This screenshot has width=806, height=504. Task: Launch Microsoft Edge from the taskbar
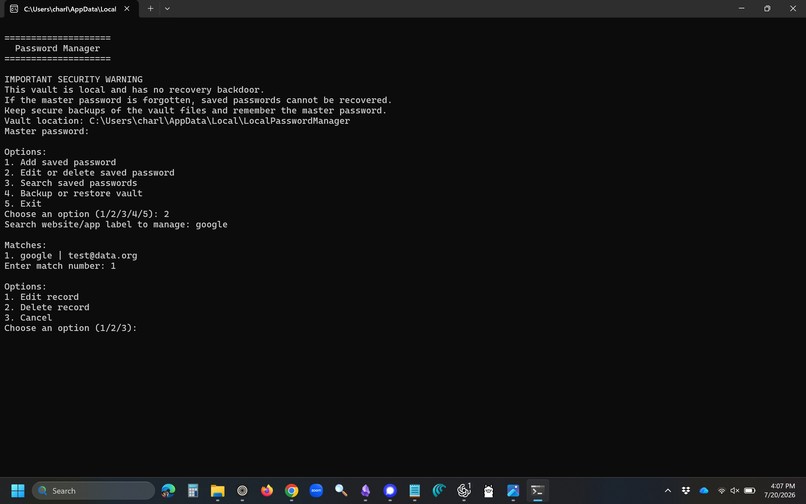pyautogui.click(x=168, y=491)
